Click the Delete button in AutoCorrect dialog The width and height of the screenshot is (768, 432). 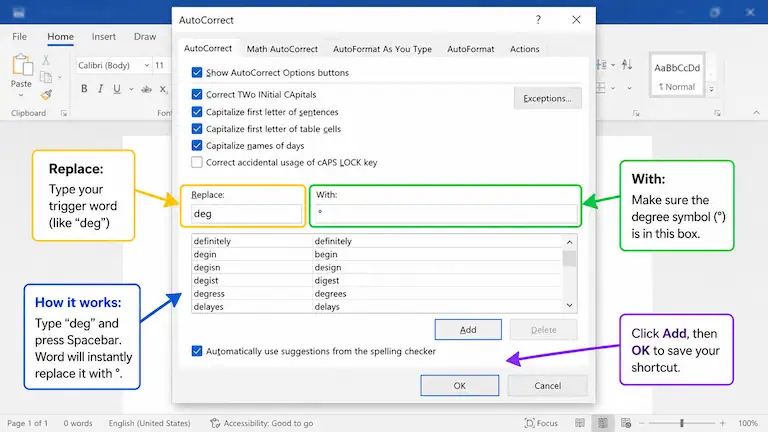click(544, 330)
